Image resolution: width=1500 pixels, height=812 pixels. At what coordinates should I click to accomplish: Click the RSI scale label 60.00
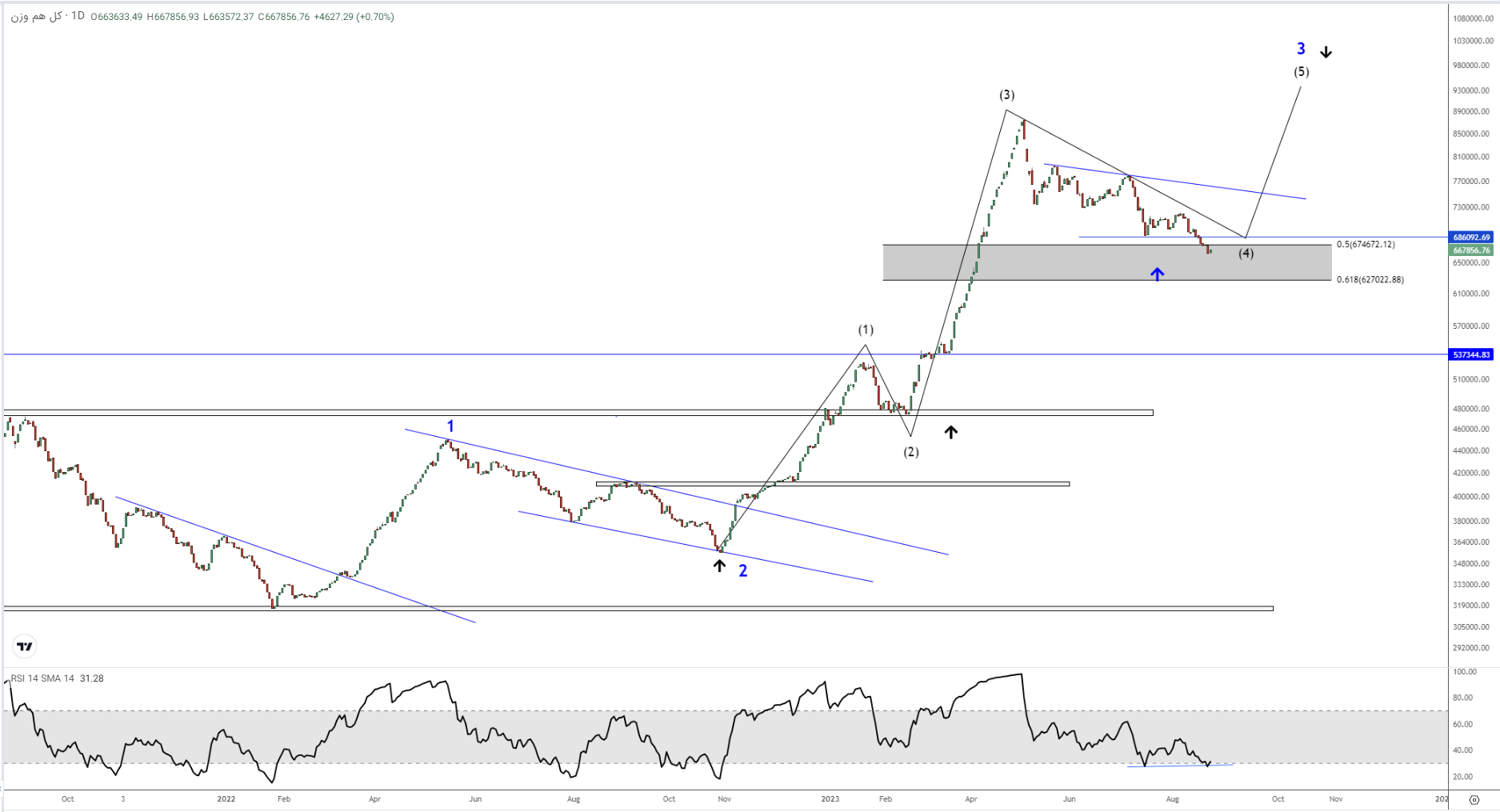[x=1463, y=725]
